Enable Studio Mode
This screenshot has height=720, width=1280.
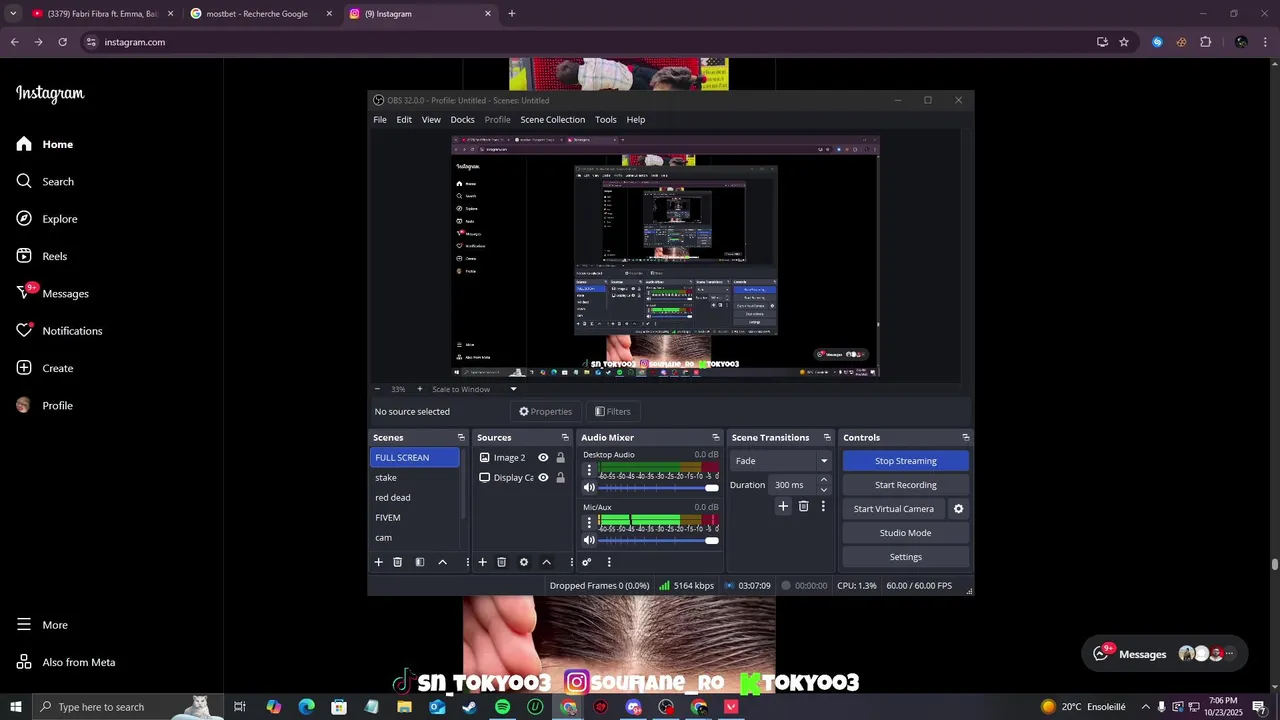click(906, 533)
